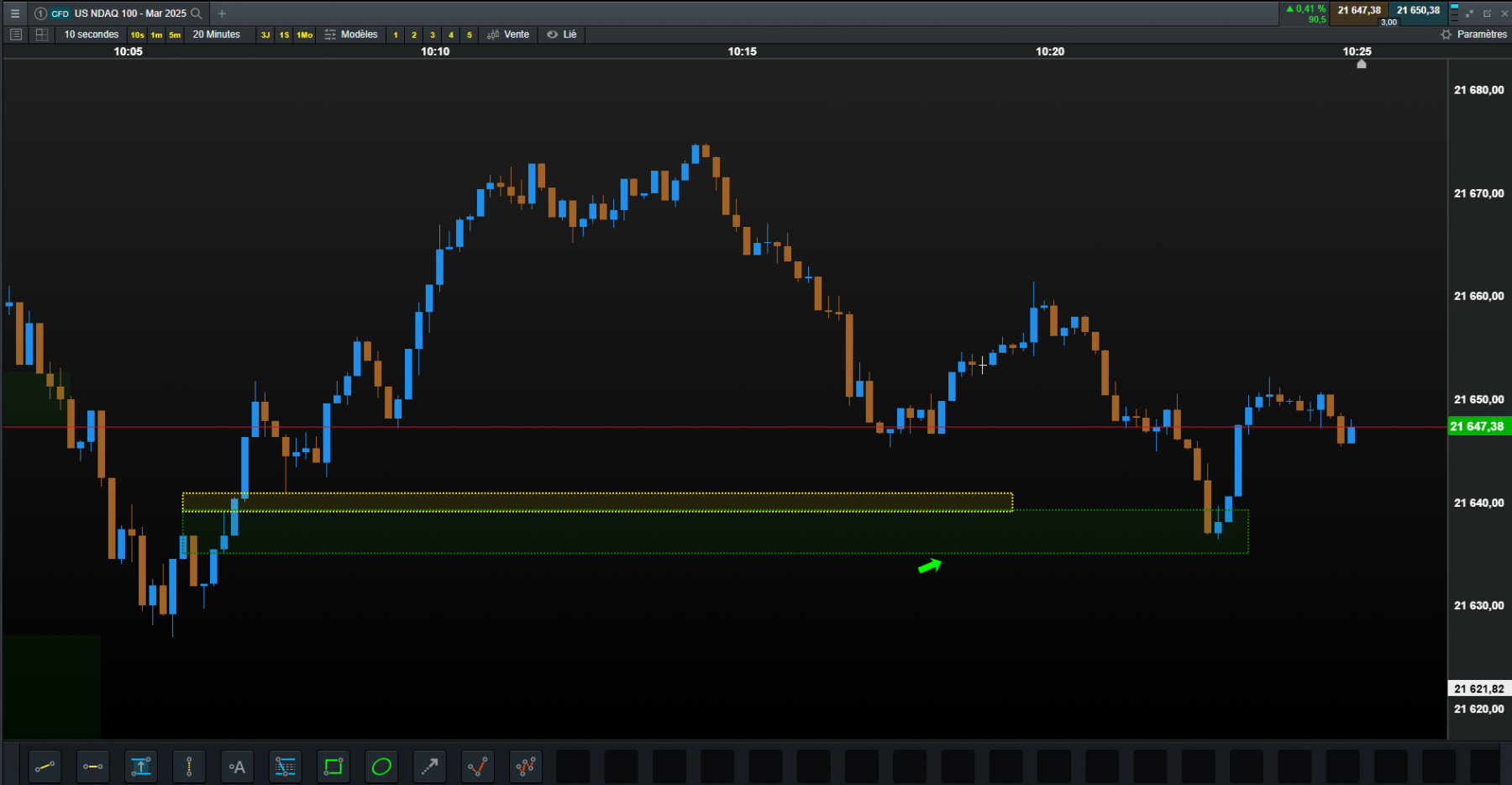The image size is (1512, 785).
Task: Select the horizontal line drawing tool
Action: pyautogui.click(x=92, y=767)
